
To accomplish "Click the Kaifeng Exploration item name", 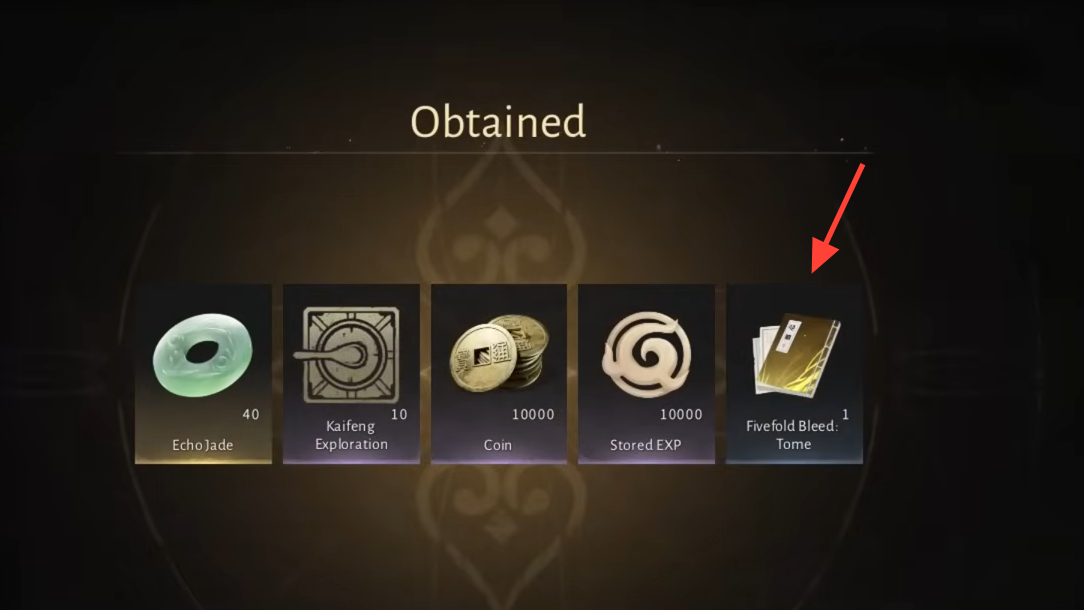I will 351,435.
